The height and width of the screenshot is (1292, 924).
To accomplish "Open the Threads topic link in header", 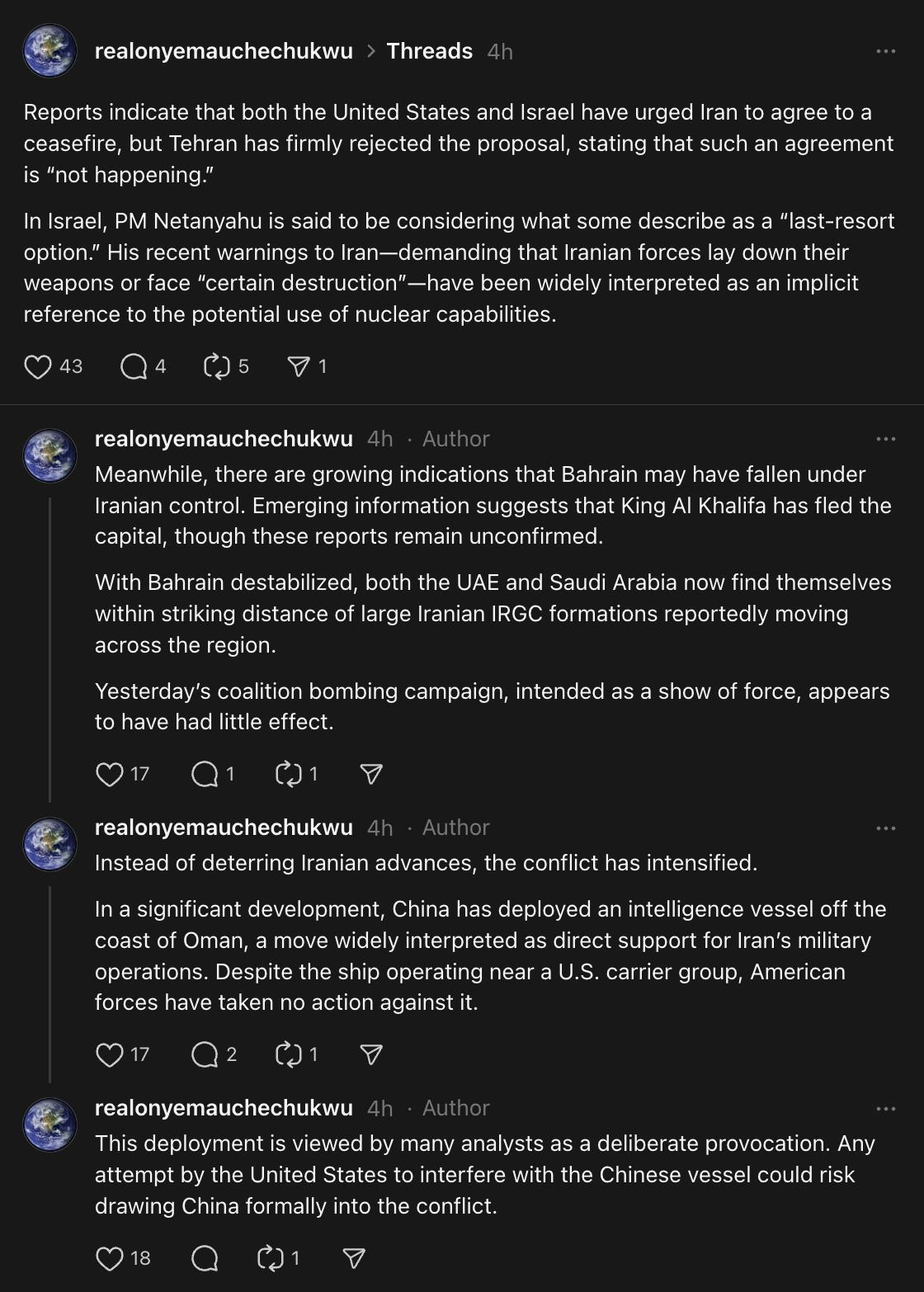I will coord(429,51).
